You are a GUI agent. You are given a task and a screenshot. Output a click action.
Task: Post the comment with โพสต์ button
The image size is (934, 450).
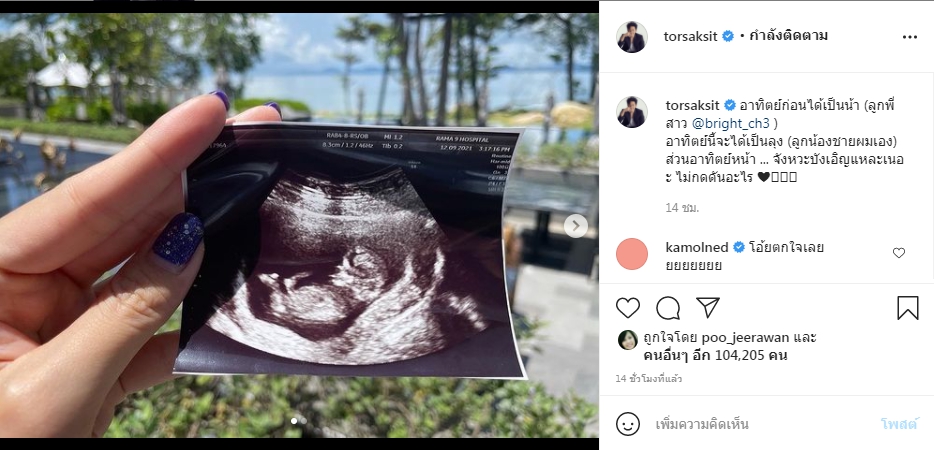(x=899, y=424)
